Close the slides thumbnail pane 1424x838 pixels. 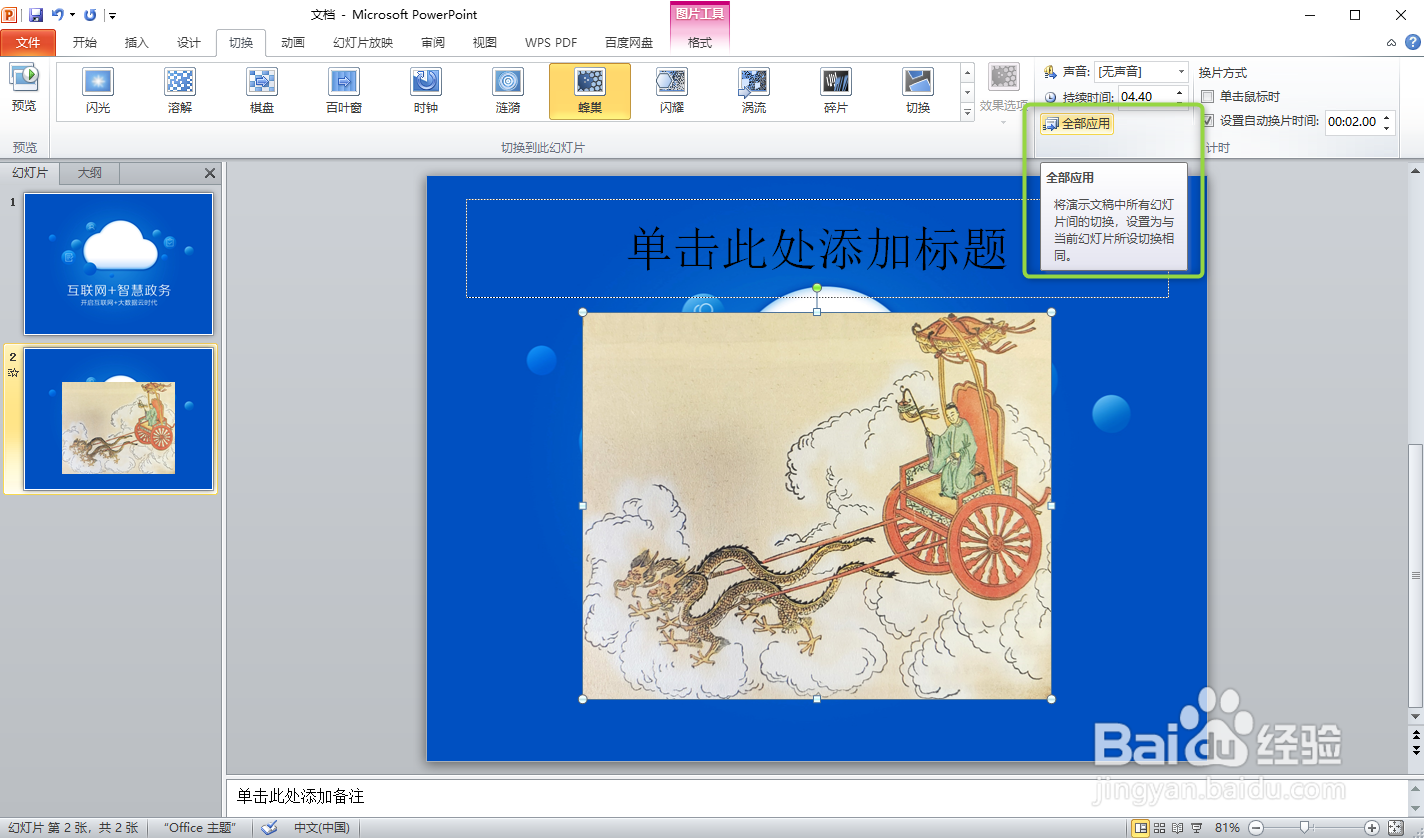pyautogui.click(x=210, y=173)
